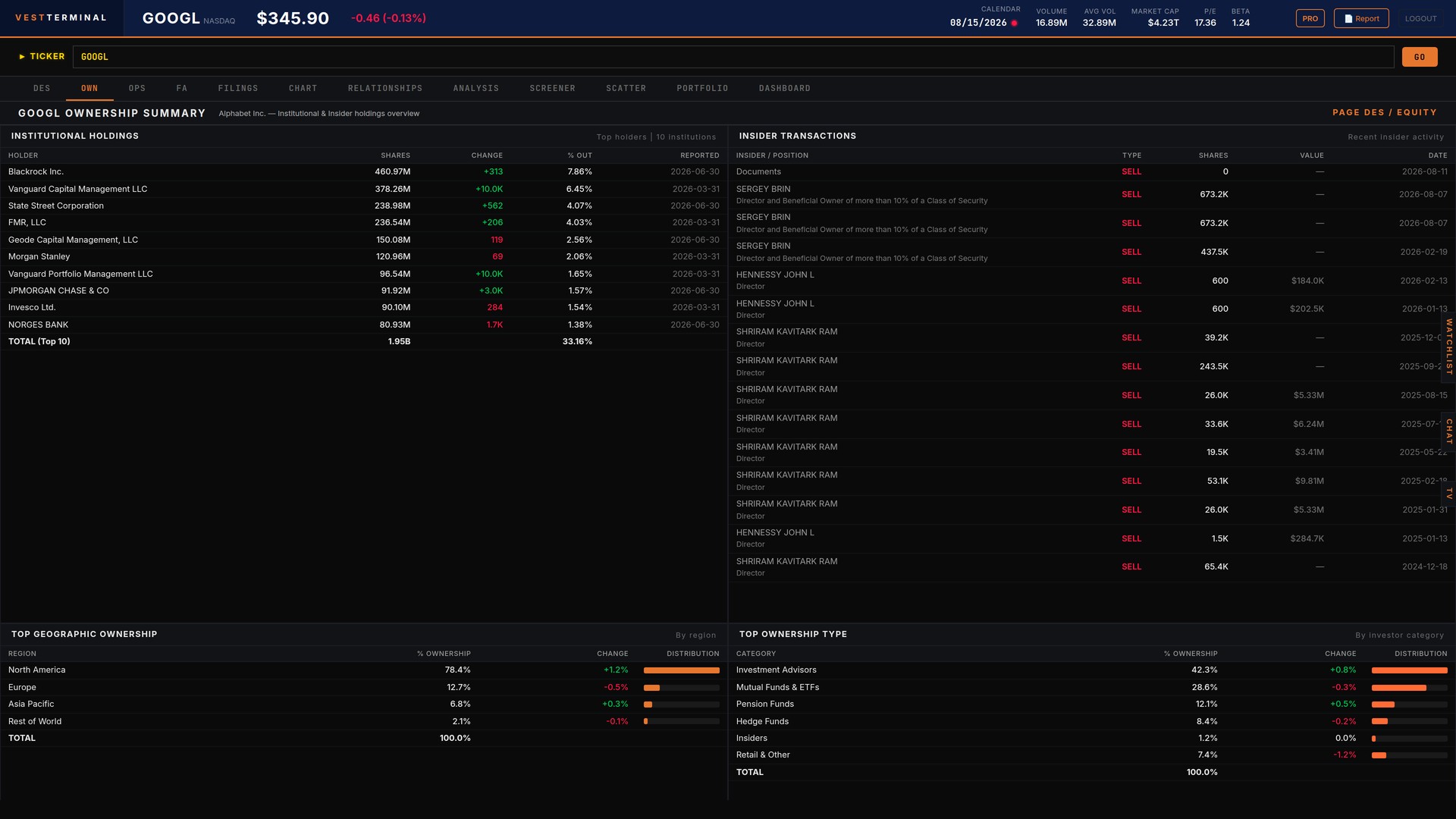This screenshot has height=819, width=1456.
Task: Click the TOTAL (Top 10) row
Action: pyautogui.click(x=364, y=341)
